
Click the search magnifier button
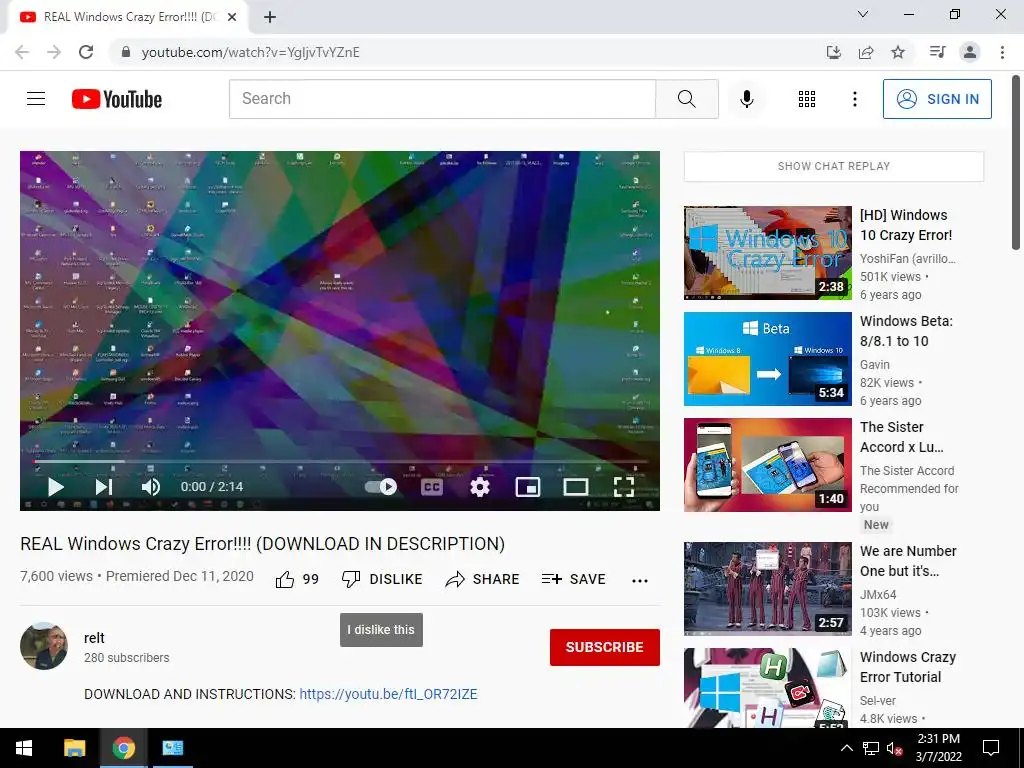(686, 99)
